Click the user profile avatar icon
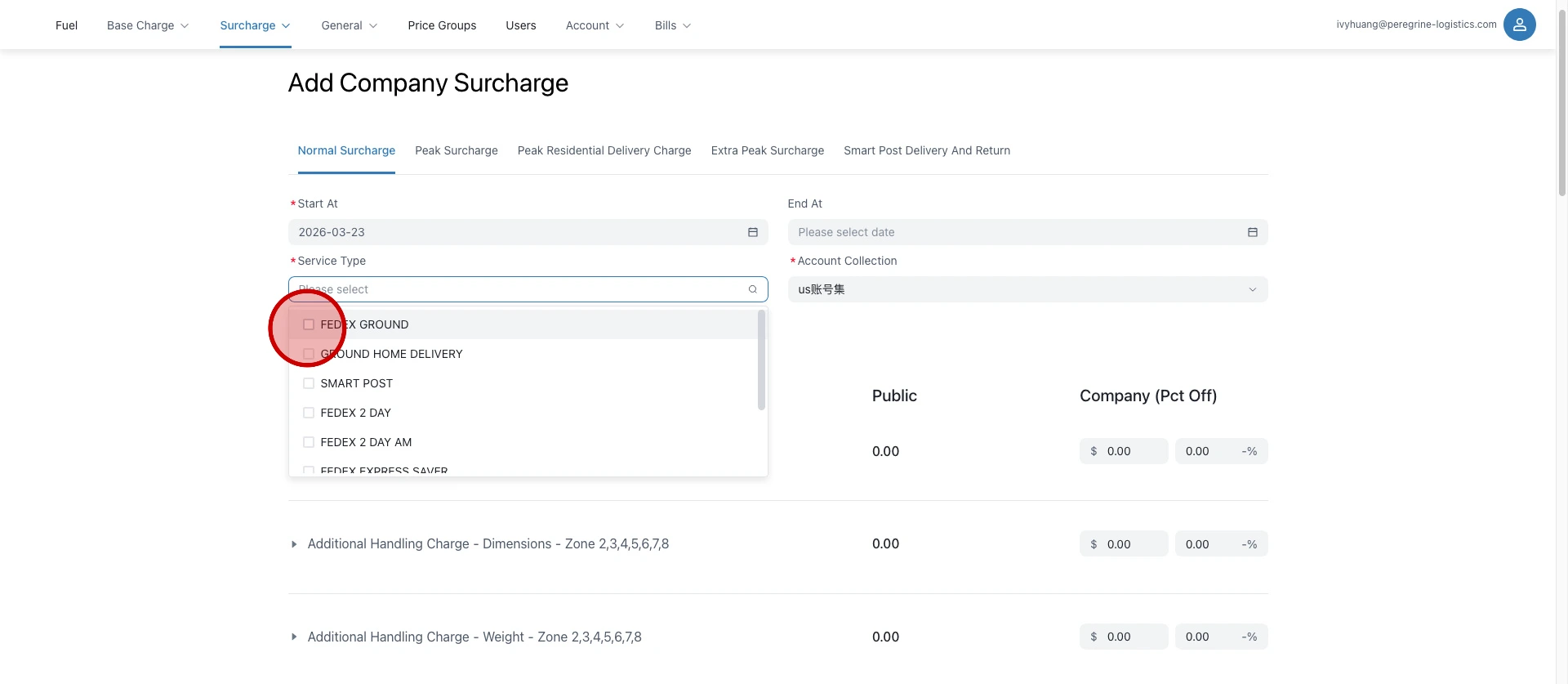This screenshot has height=684, width=1568. pyautogui.click(x=1519, y=25)
